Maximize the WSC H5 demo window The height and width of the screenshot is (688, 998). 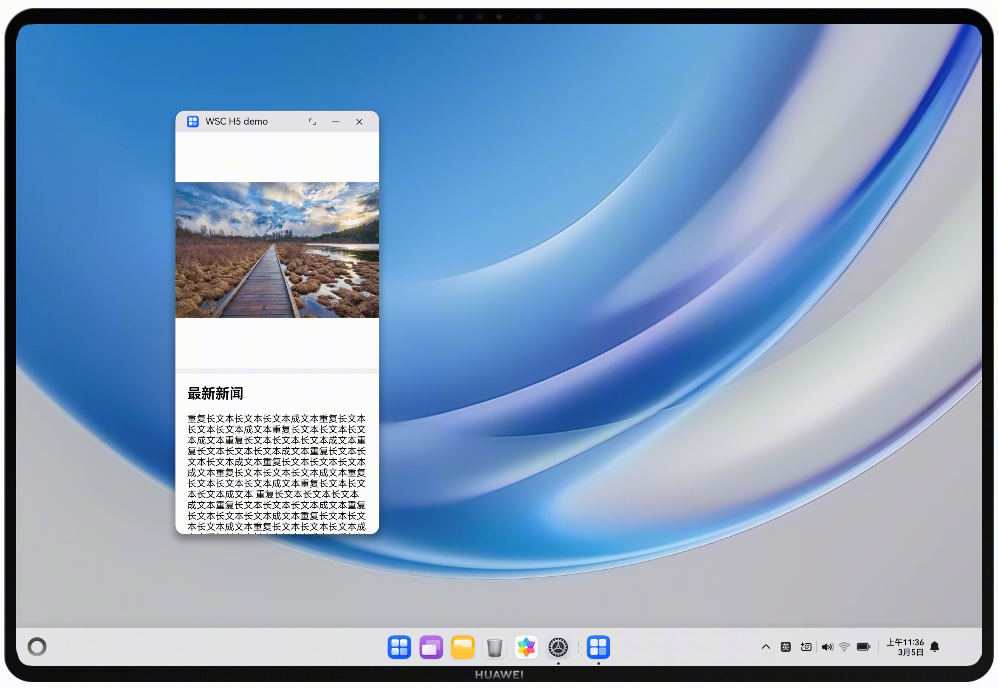pyautogui.click(x=312, y=122)
